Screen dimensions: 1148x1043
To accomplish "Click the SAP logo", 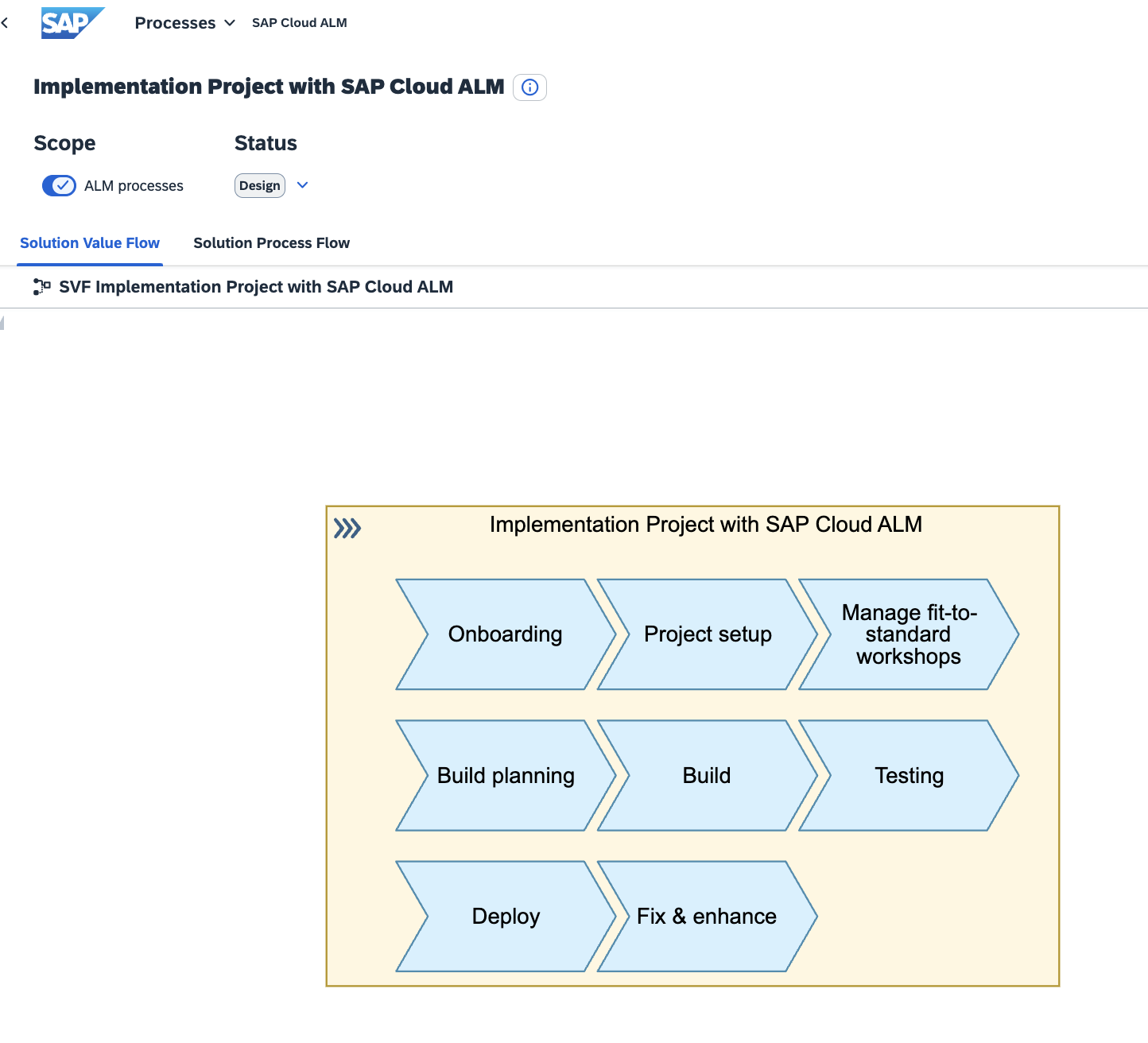I will (x=72, y=23).
